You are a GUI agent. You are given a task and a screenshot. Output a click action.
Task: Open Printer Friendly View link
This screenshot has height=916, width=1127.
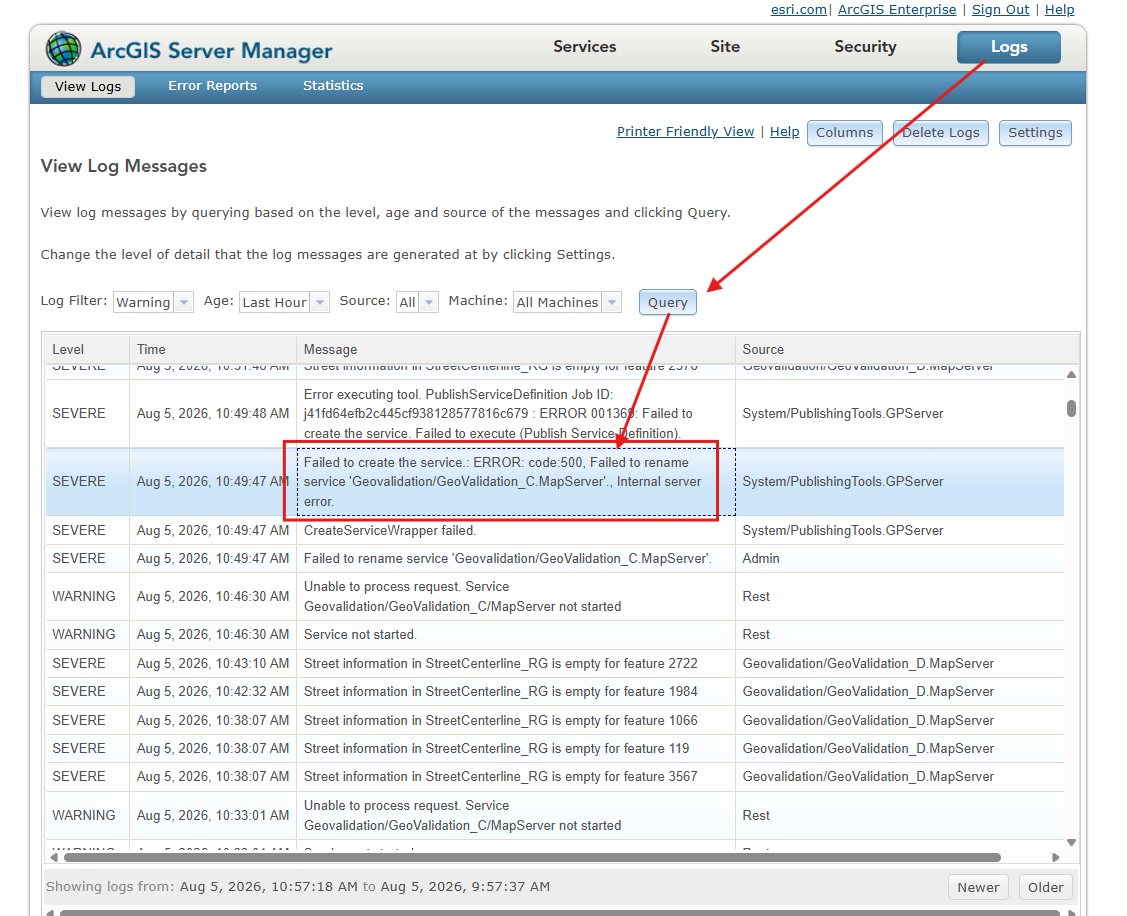(x=685, y=132)
